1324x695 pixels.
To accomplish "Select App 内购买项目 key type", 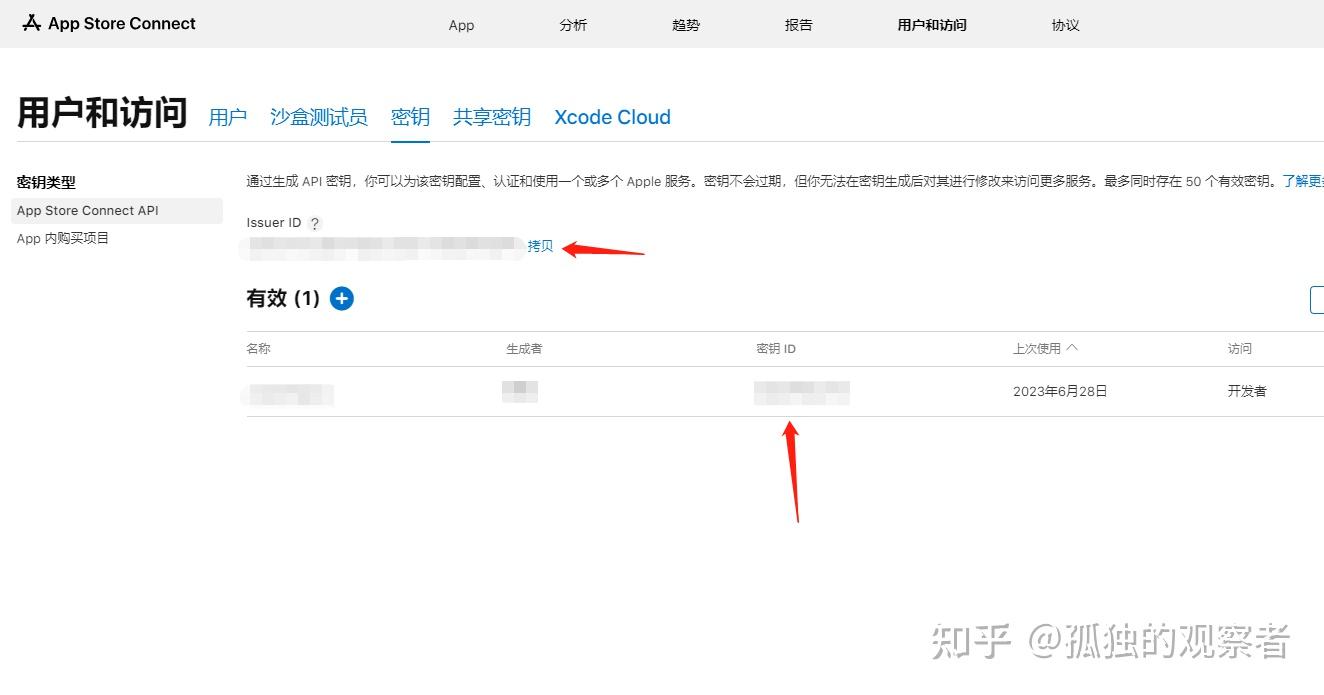I will point(62,238).
